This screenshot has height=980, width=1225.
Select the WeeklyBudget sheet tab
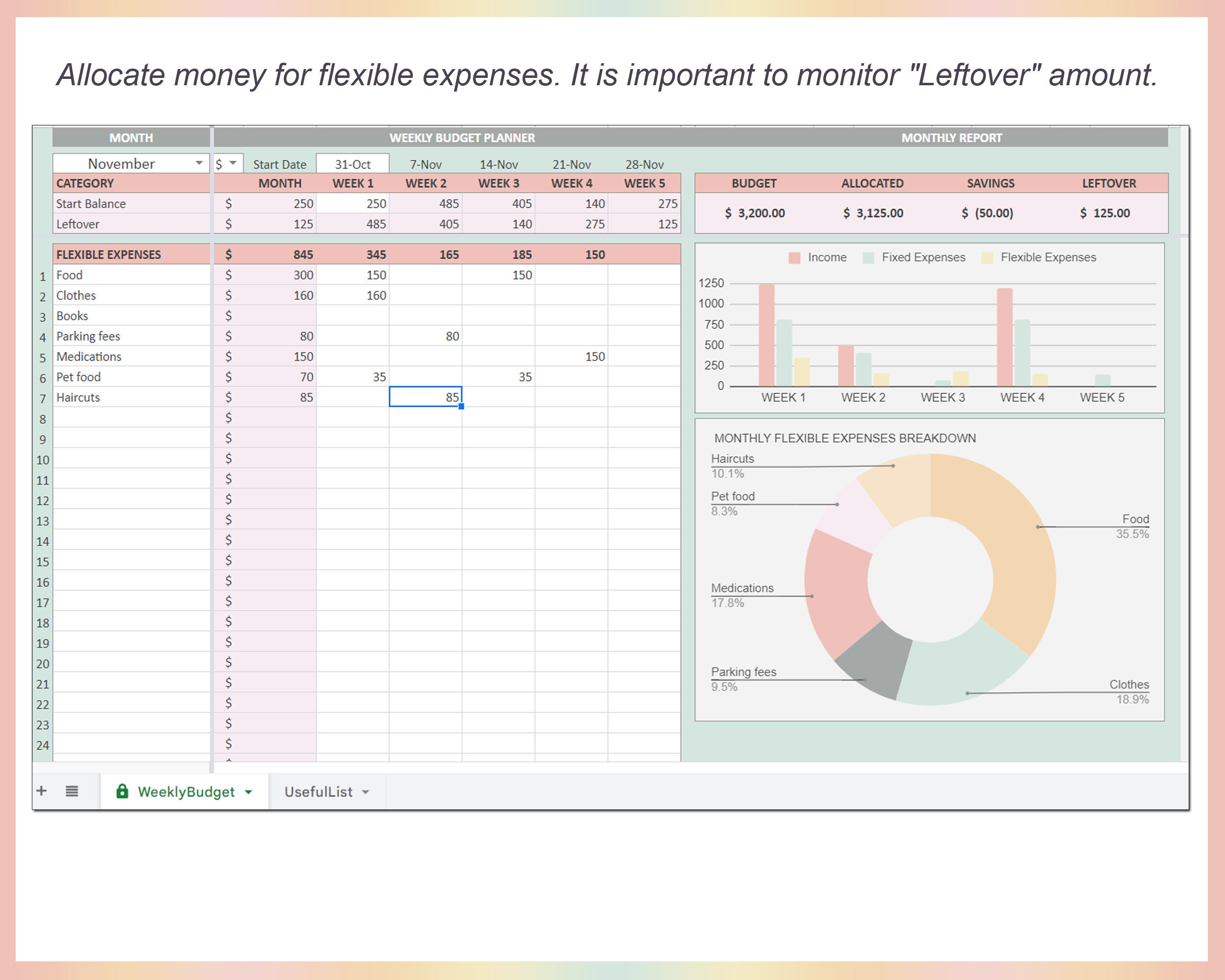186,791
